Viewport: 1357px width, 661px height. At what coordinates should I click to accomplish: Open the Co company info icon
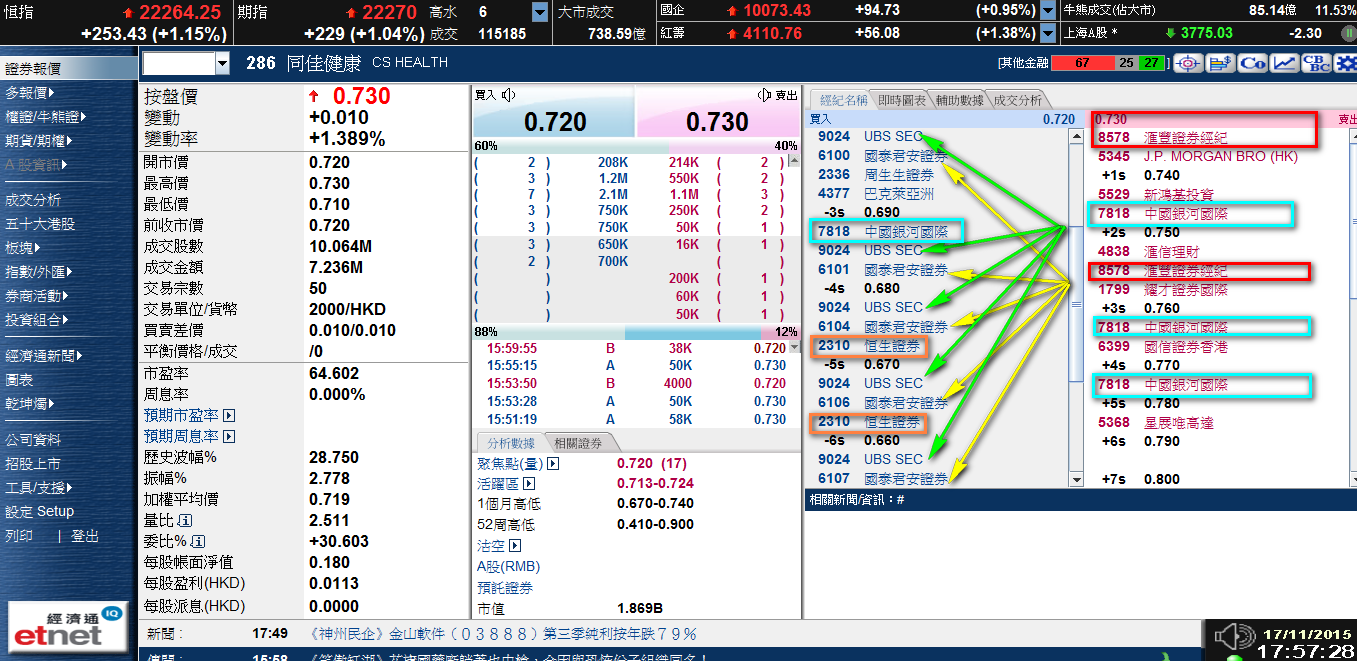1252,63
